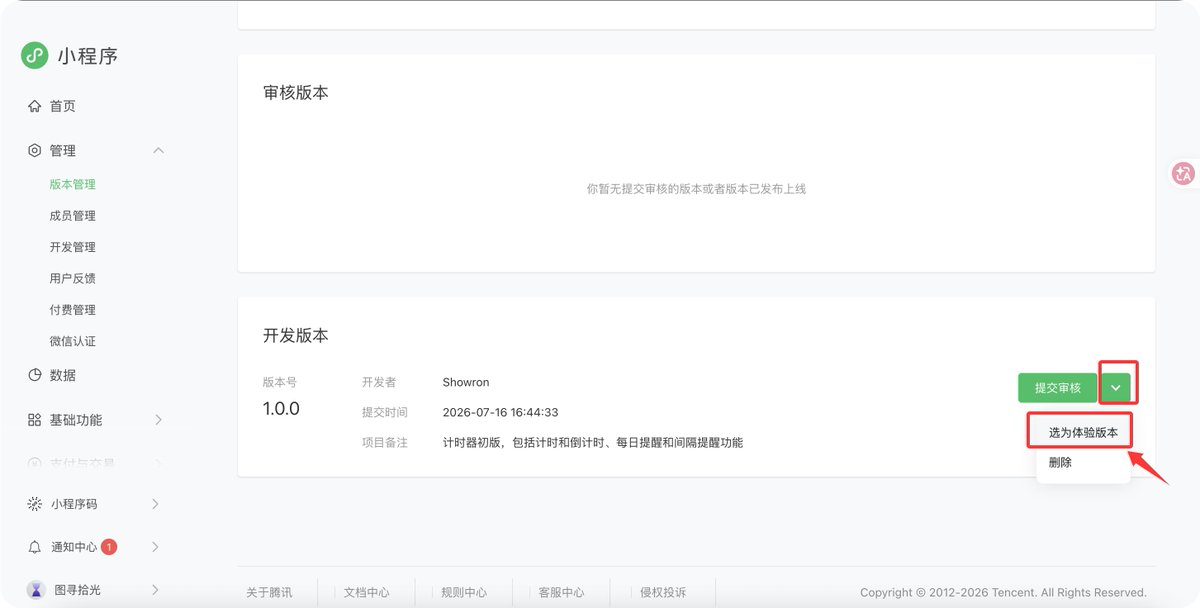Screen dimensions: 1200x608
Task: Click the developer name Showron
Action: coord(466,382)
